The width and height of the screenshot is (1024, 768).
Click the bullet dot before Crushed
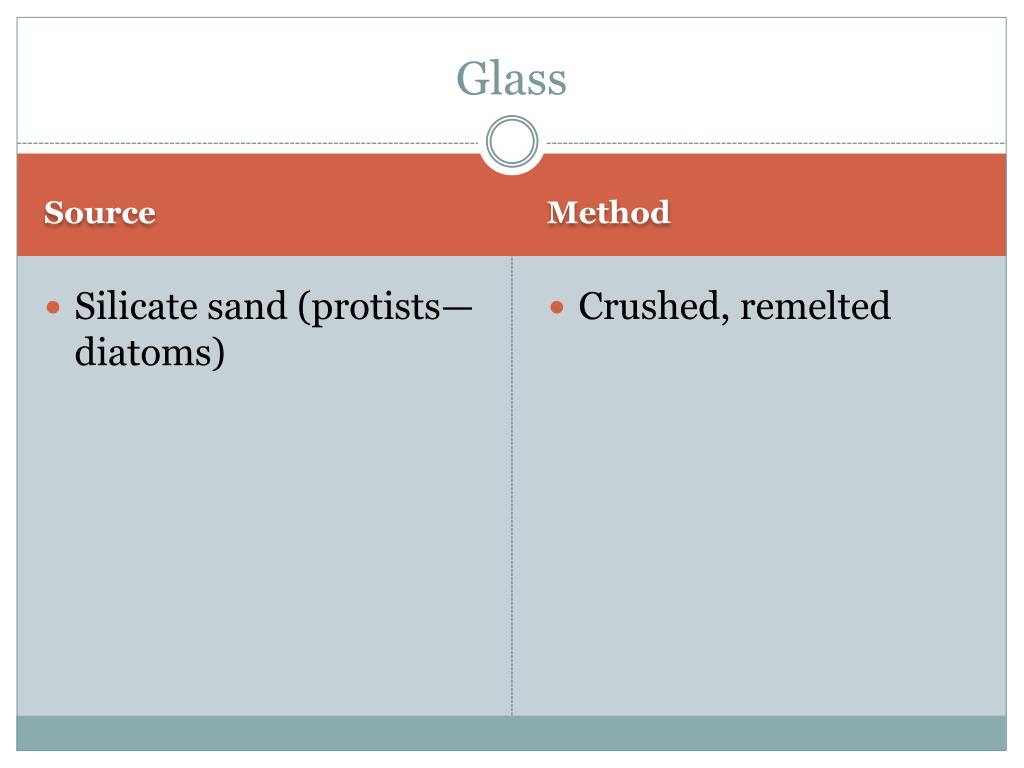[559, 307]
